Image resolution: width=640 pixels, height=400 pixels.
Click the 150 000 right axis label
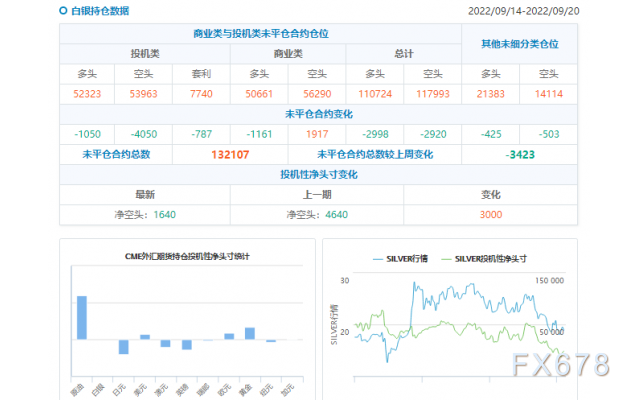(x=549, y=280)
